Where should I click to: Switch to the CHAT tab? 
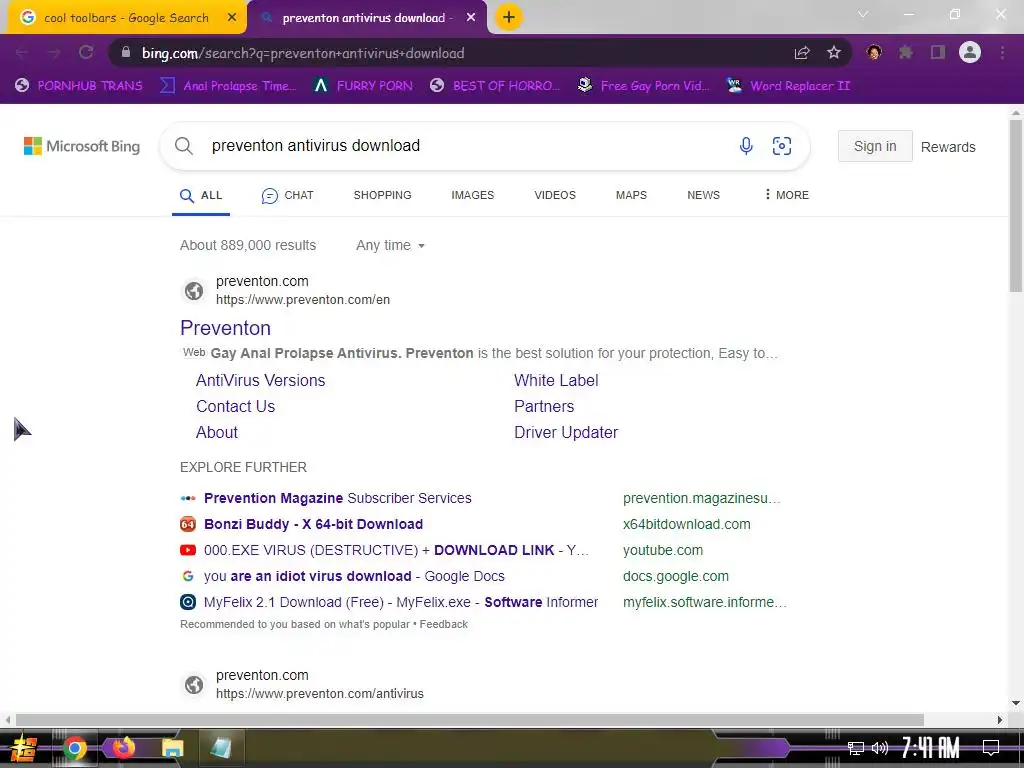pyautogui.click(x=287, y=195)
